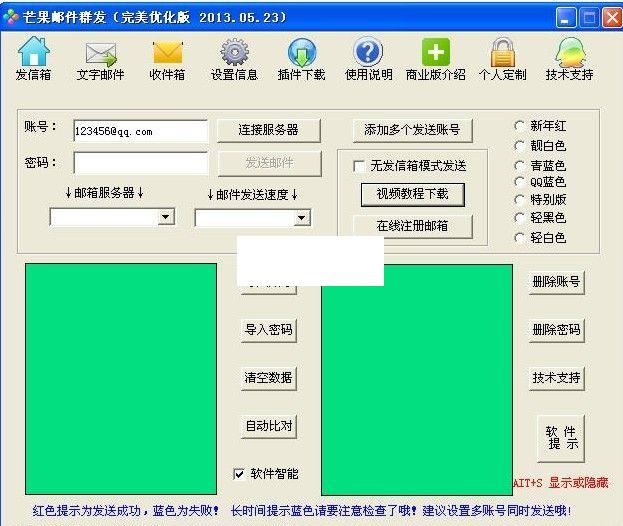Open the 发信箱 outbox house icon
Screen dimensions: 623x526
(x=34, y=53)
